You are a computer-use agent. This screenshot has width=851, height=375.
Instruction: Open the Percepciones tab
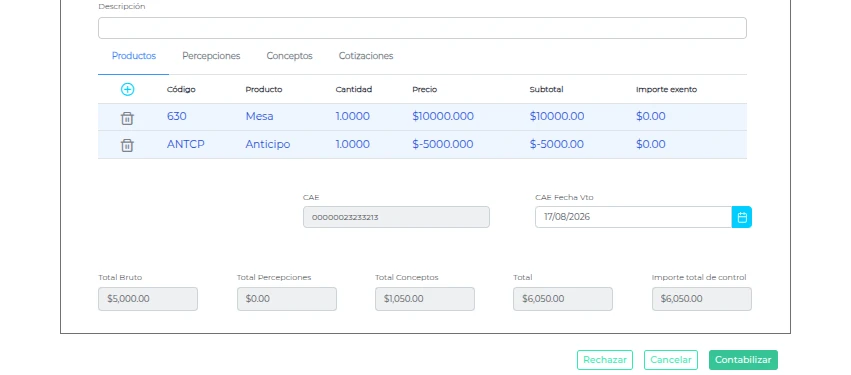[211, 56]
